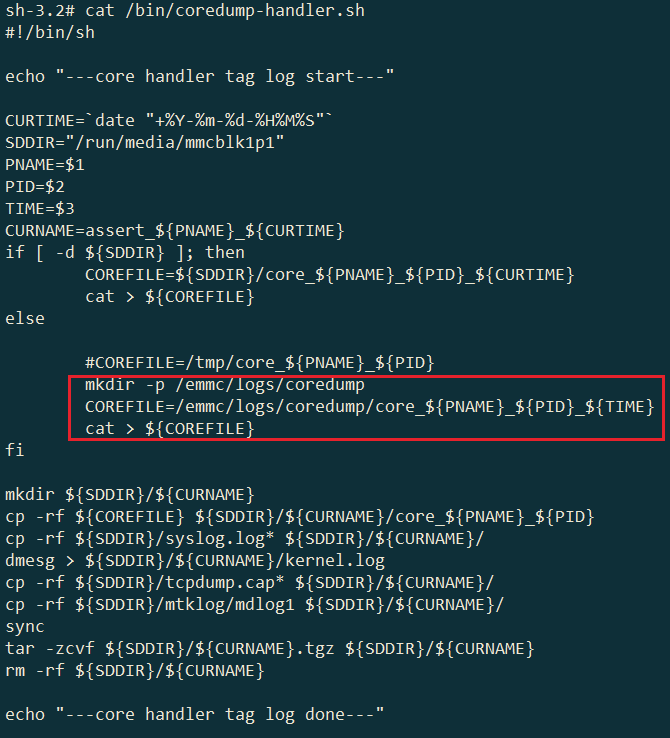Click the #!/bin/sh shebang line

click(x=50, y=33)
